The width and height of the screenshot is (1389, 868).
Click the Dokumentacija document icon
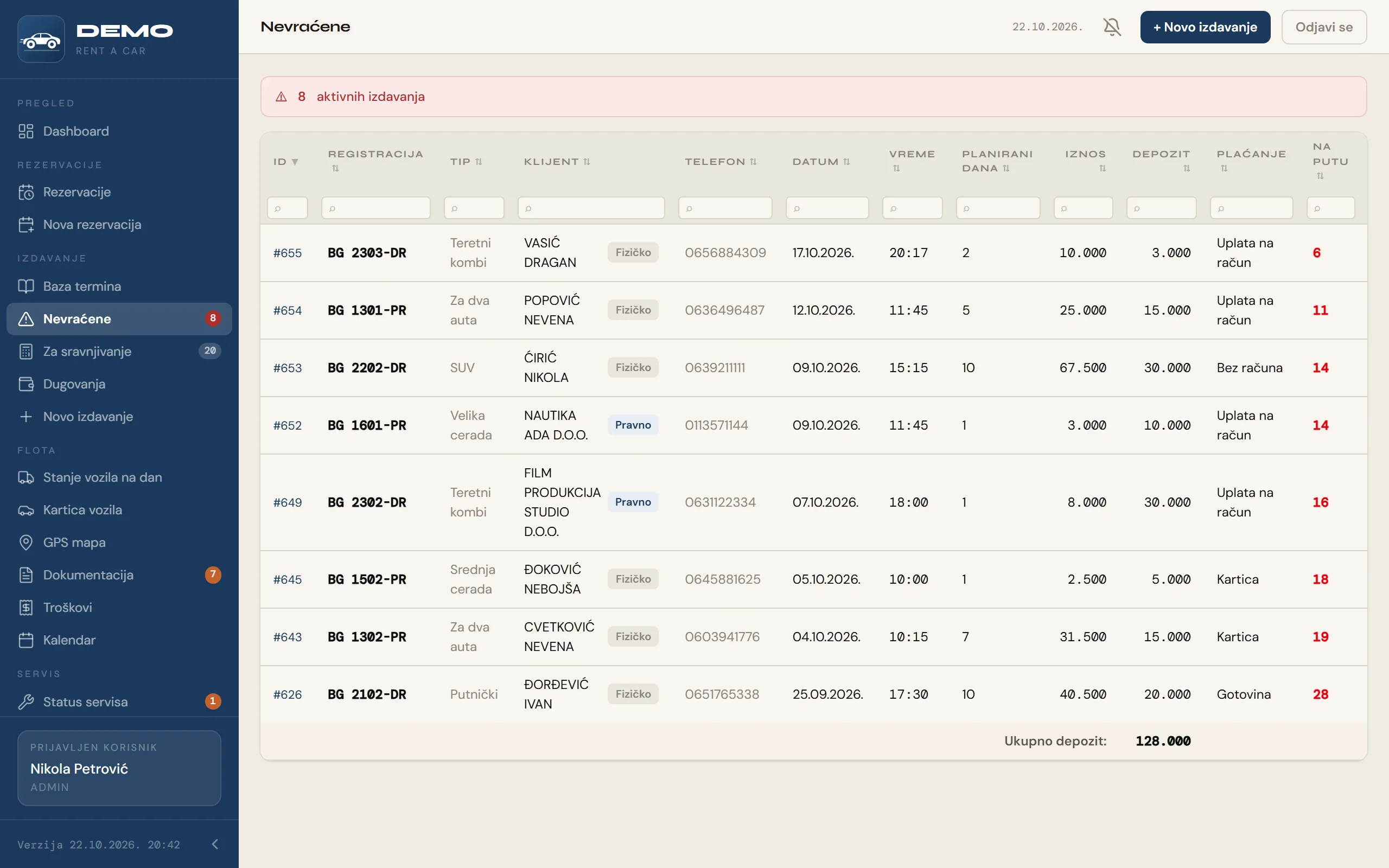26,575
